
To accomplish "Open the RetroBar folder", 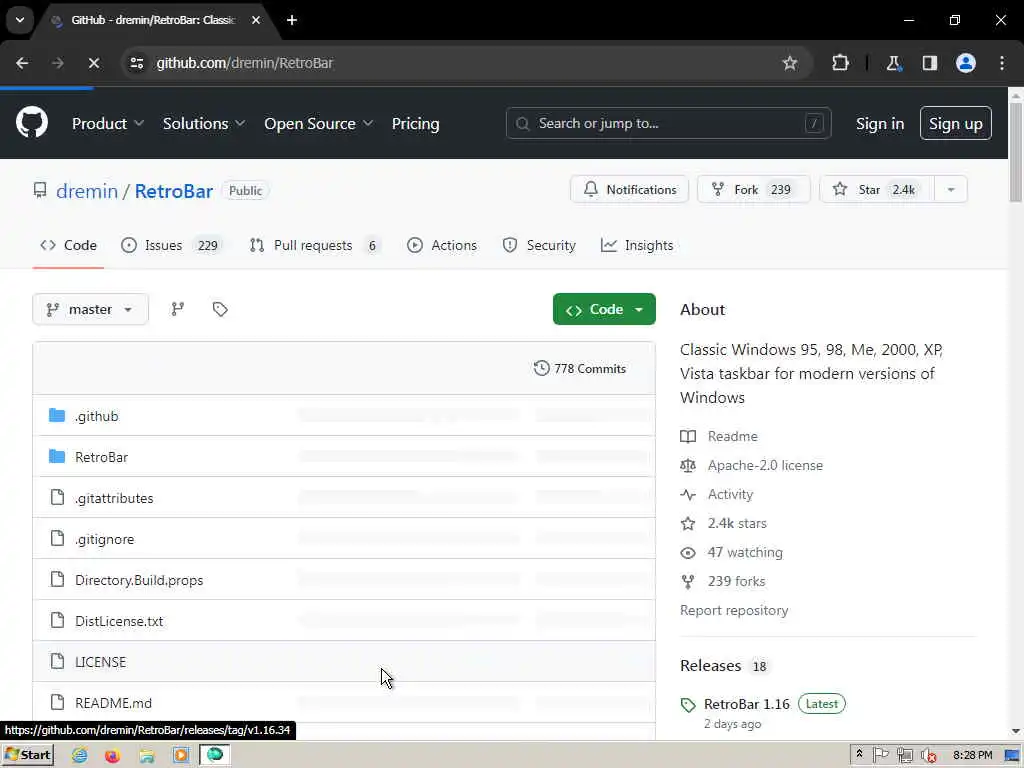I will click(x=101, y=457).
